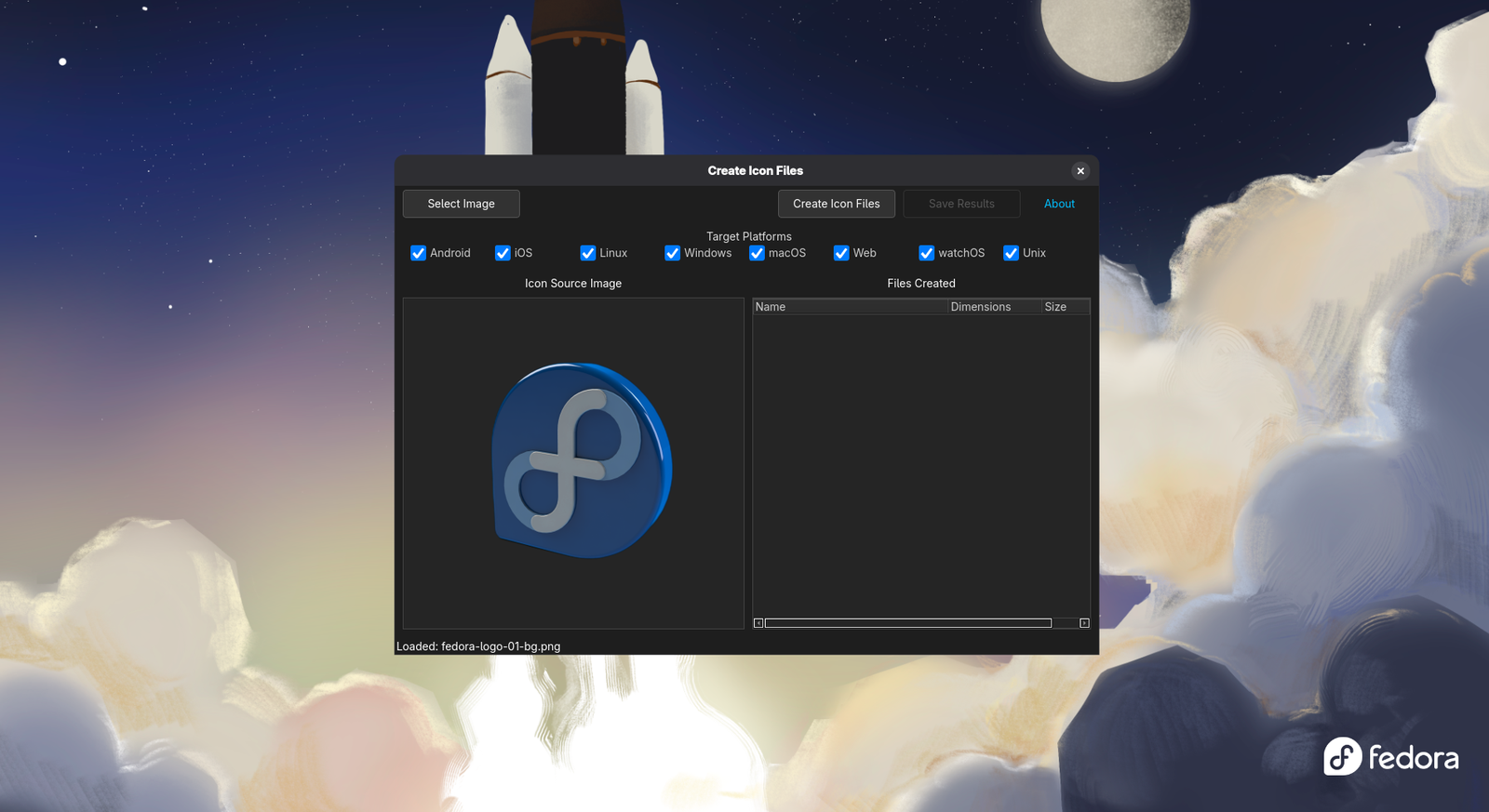Uncheck the Android platform checkbox

pos(419,253)
